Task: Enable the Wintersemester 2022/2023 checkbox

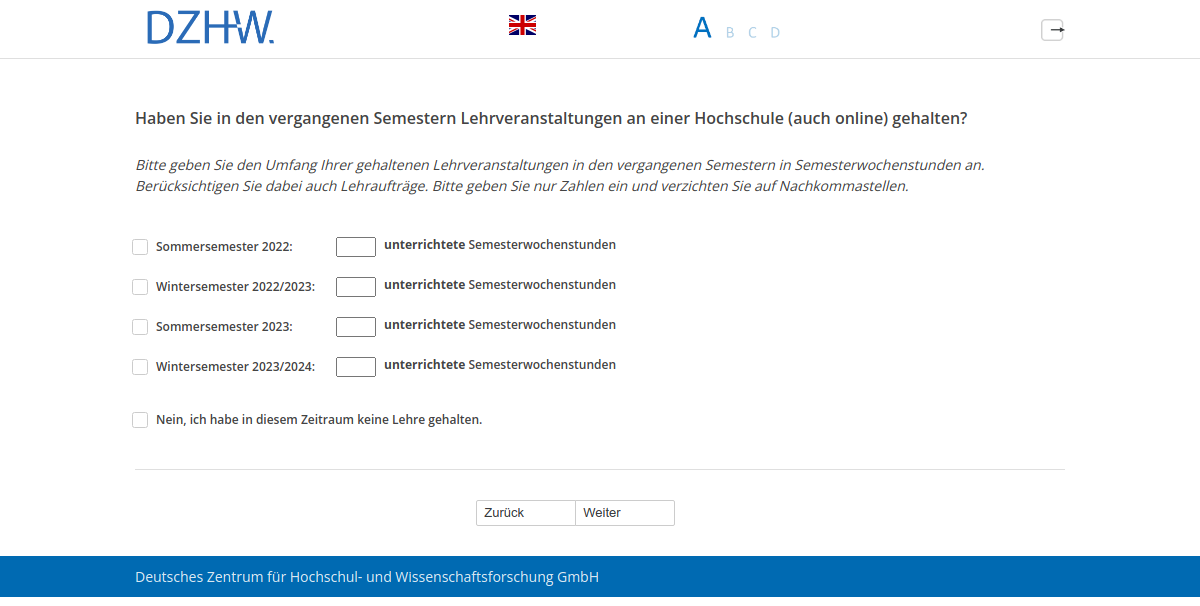Action: coord(140,286)
